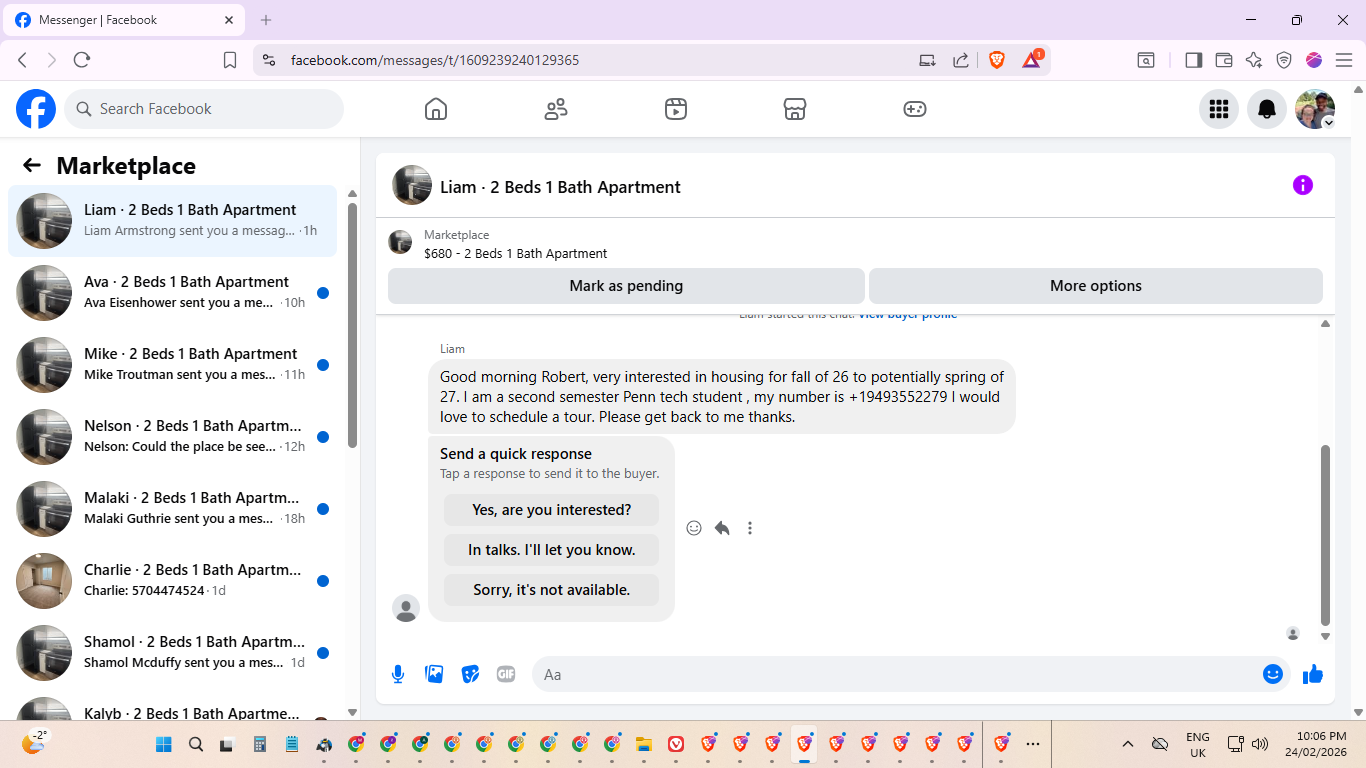
Task: Open Gaming controller icon
Action: (915, 109)
